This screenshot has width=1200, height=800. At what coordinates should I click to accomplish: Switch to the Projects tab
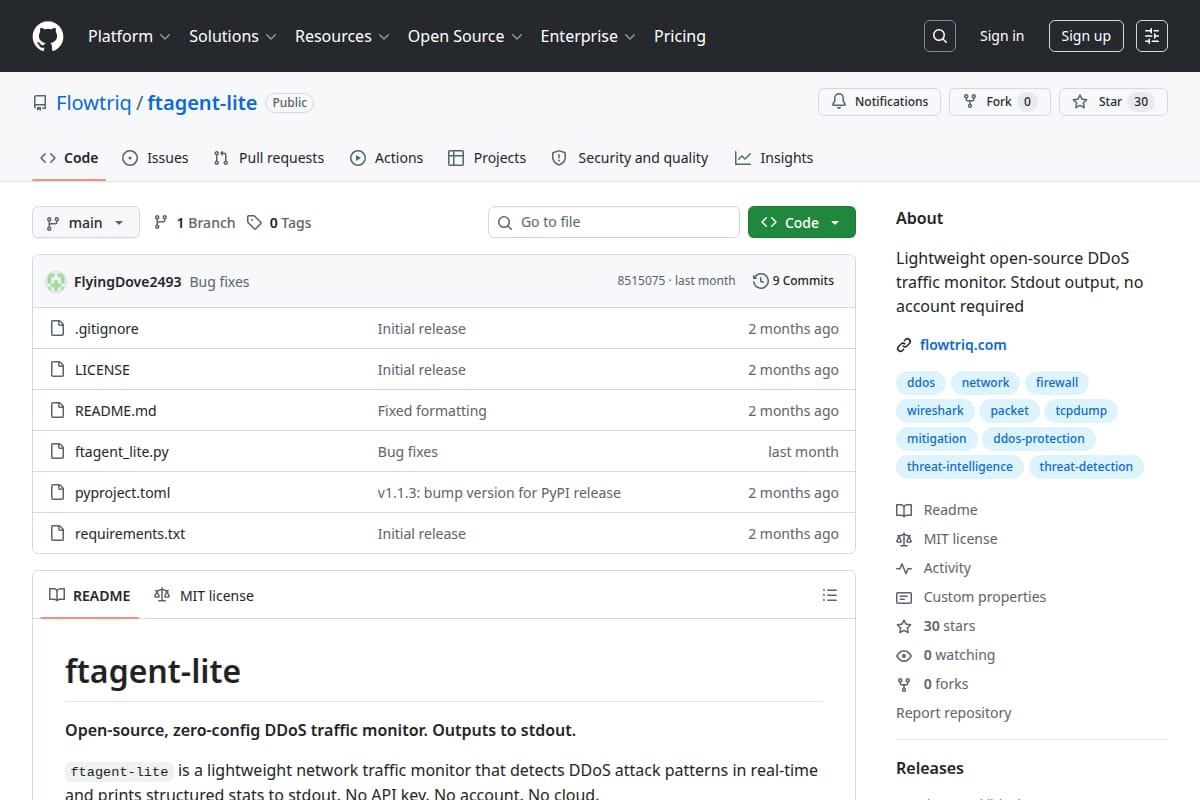click(487, 158)
